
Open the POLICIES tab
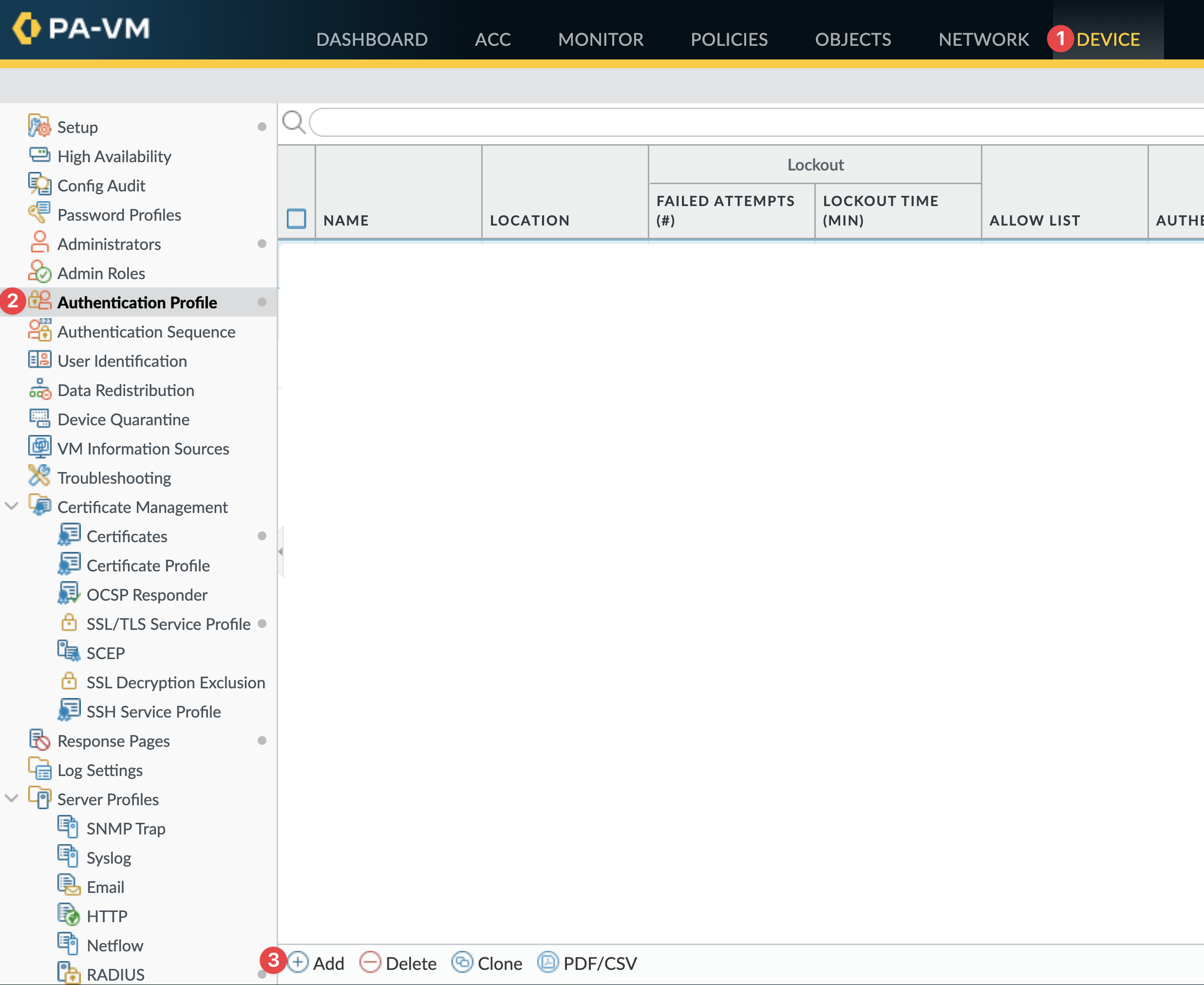coord(729,39)
